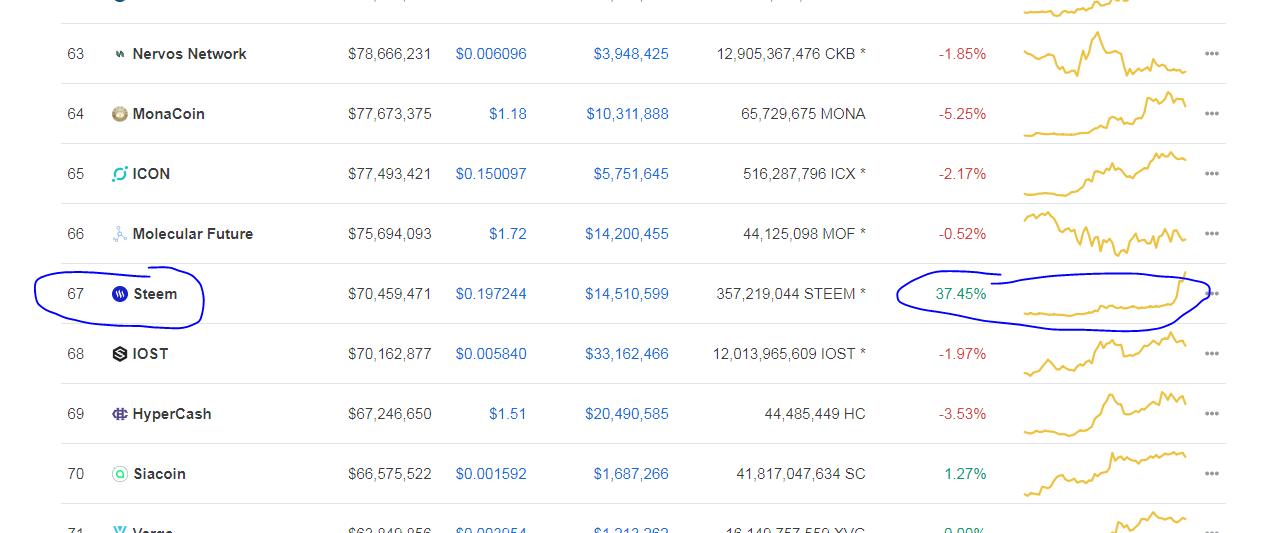The width and height of the screenshot is (1265, 533).
Task: Select MonaCoin market cap $77,673,375
Action: pos(390,114)
